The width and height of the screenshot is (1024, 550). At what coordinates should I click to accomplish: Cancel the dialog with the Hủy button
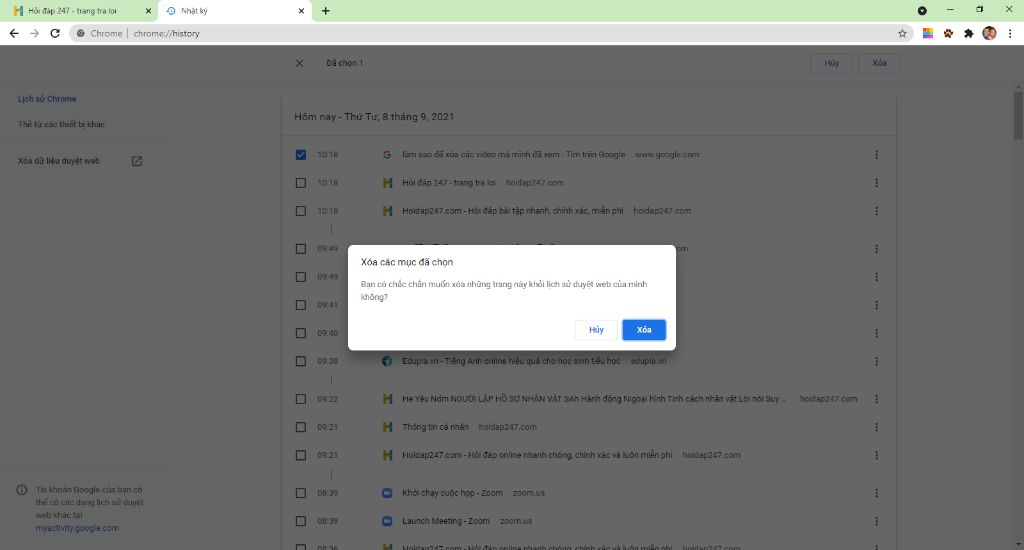(x=596, y=330)
